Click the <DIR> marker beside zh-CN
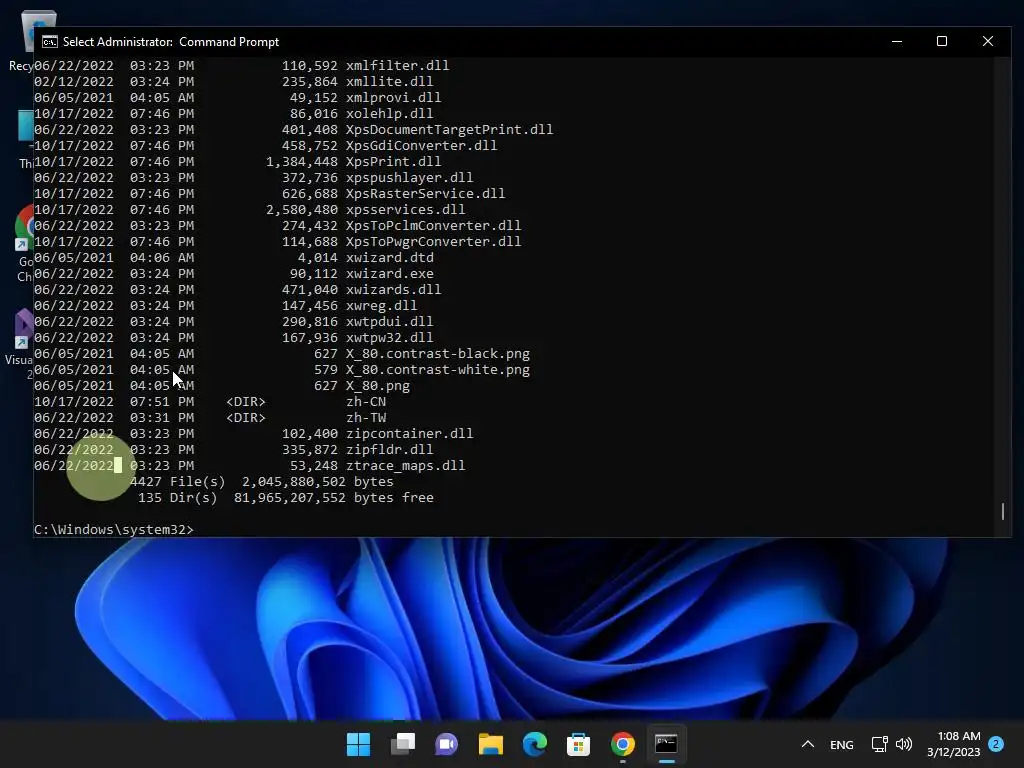This screenshot has height=768, width=1024. pyautogui.click(x=246, y=402)
